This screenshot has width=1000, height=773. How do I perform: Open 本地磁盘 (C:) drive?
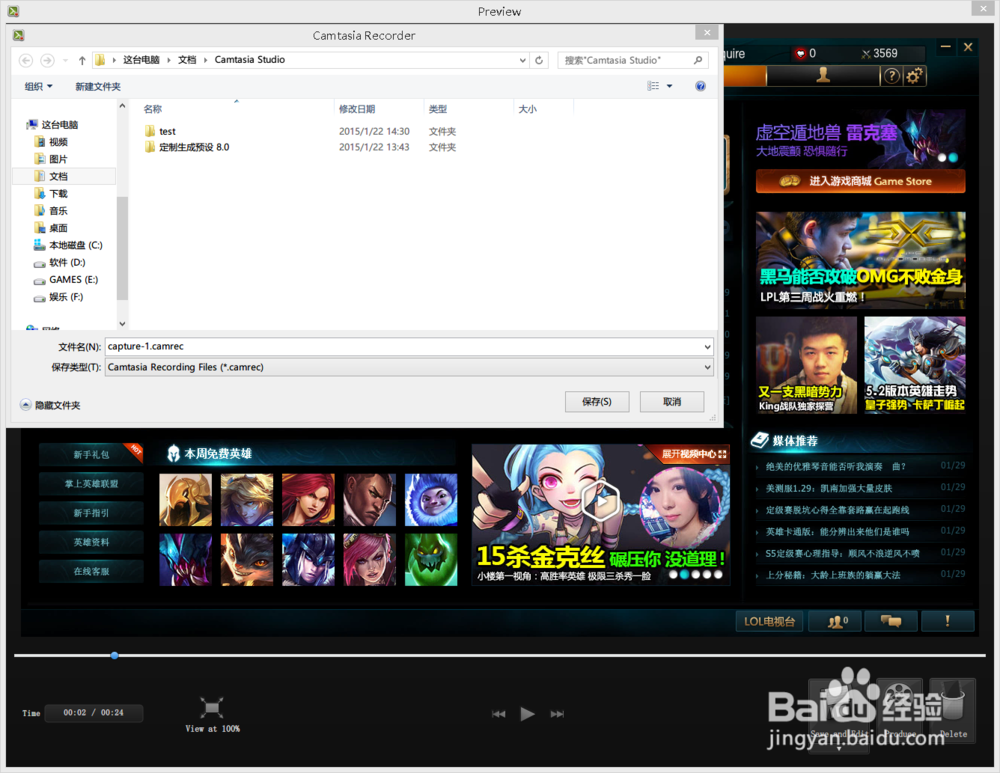pos(75,246)
